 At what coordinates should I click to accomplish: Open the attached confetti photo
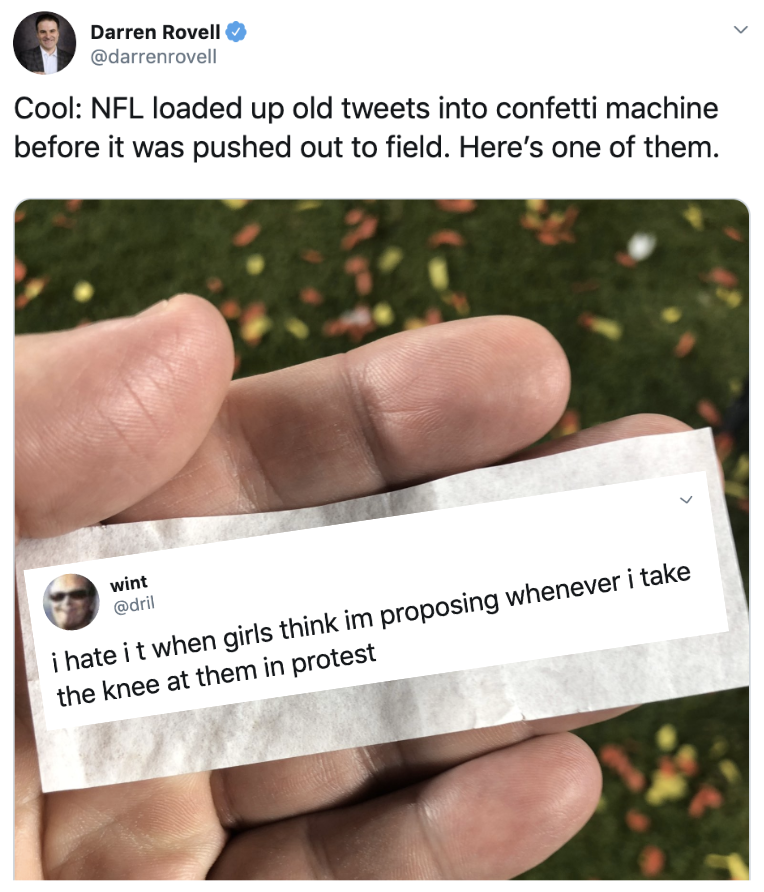click(381, 539)
